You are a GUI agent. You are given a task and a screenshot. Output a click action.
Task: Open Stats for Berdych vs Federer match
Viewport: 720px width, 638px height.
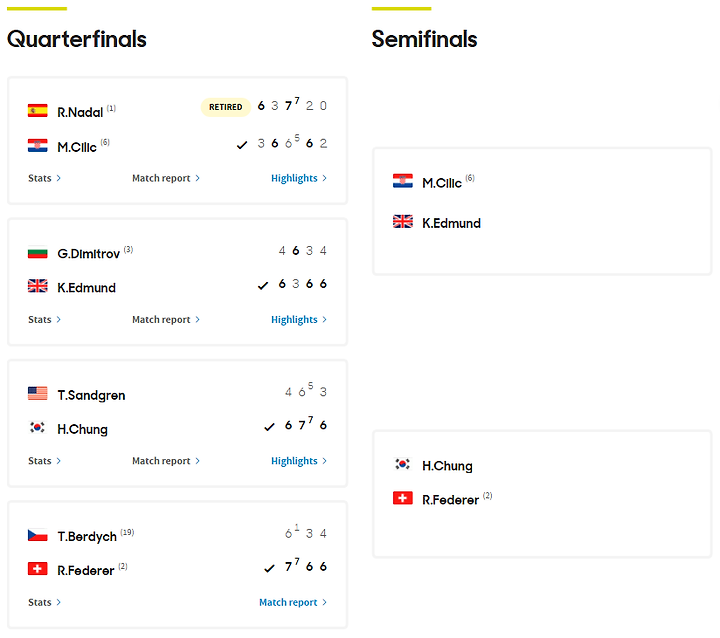point(45,603)
